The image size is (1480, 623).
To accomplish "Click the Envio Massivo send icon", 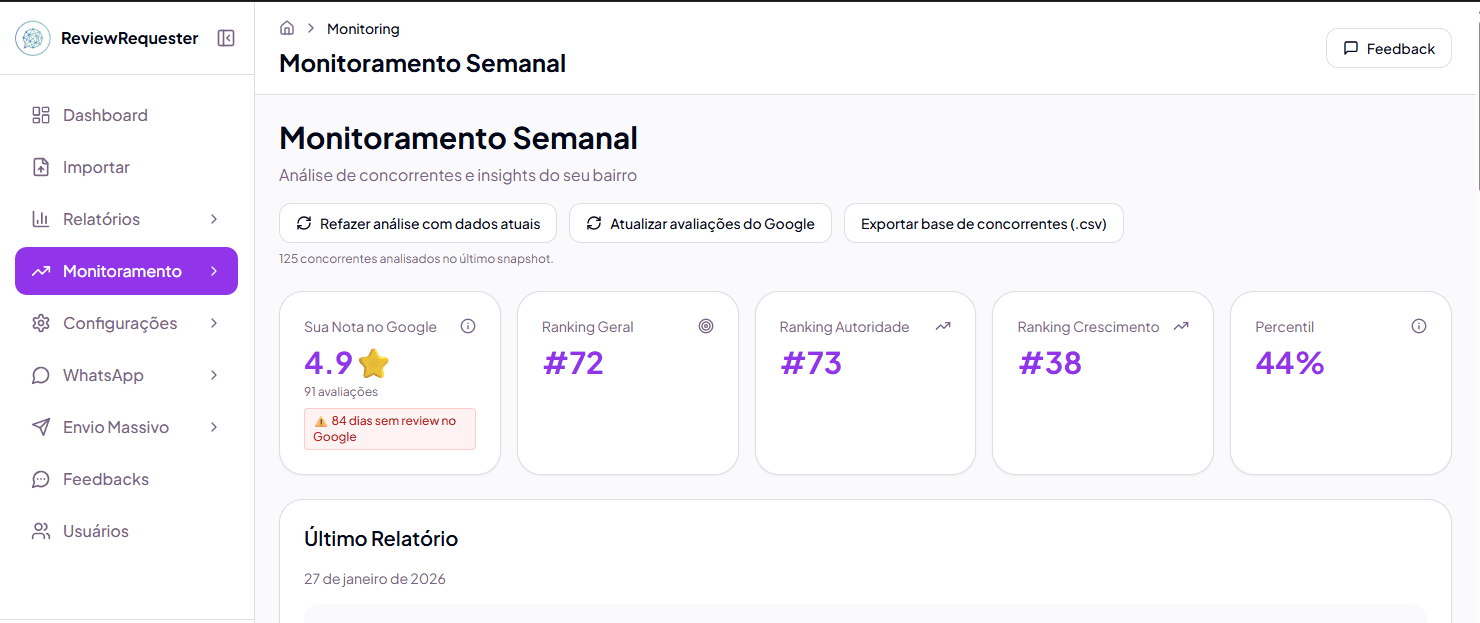I will (x=41, y=427).
